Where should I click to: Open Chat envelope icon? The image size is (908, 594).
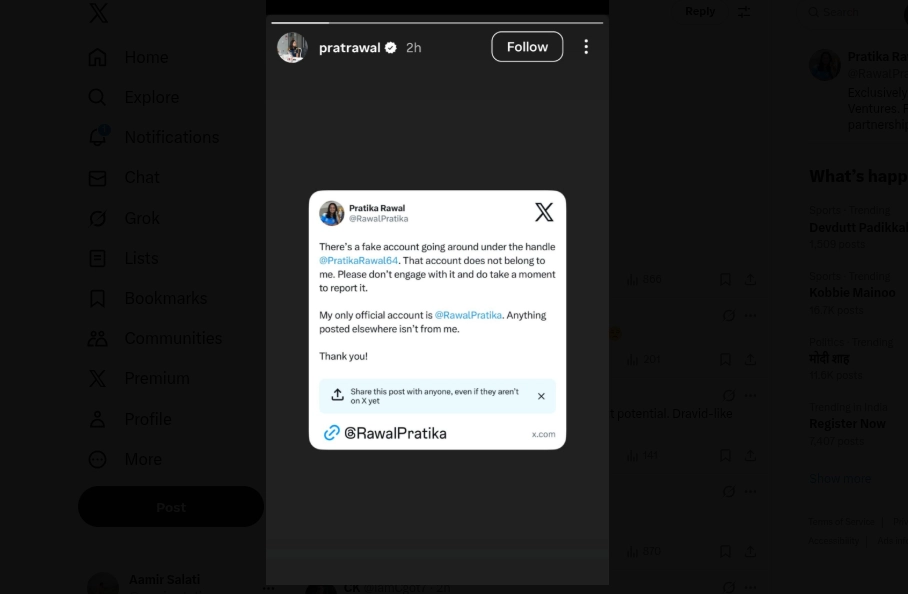coord(98,178)
